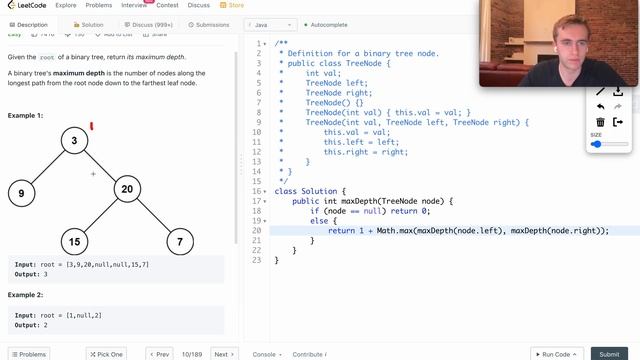640x360 pixels.
Task: Open the Discuss nav item
Action: (x=198, y=5)
